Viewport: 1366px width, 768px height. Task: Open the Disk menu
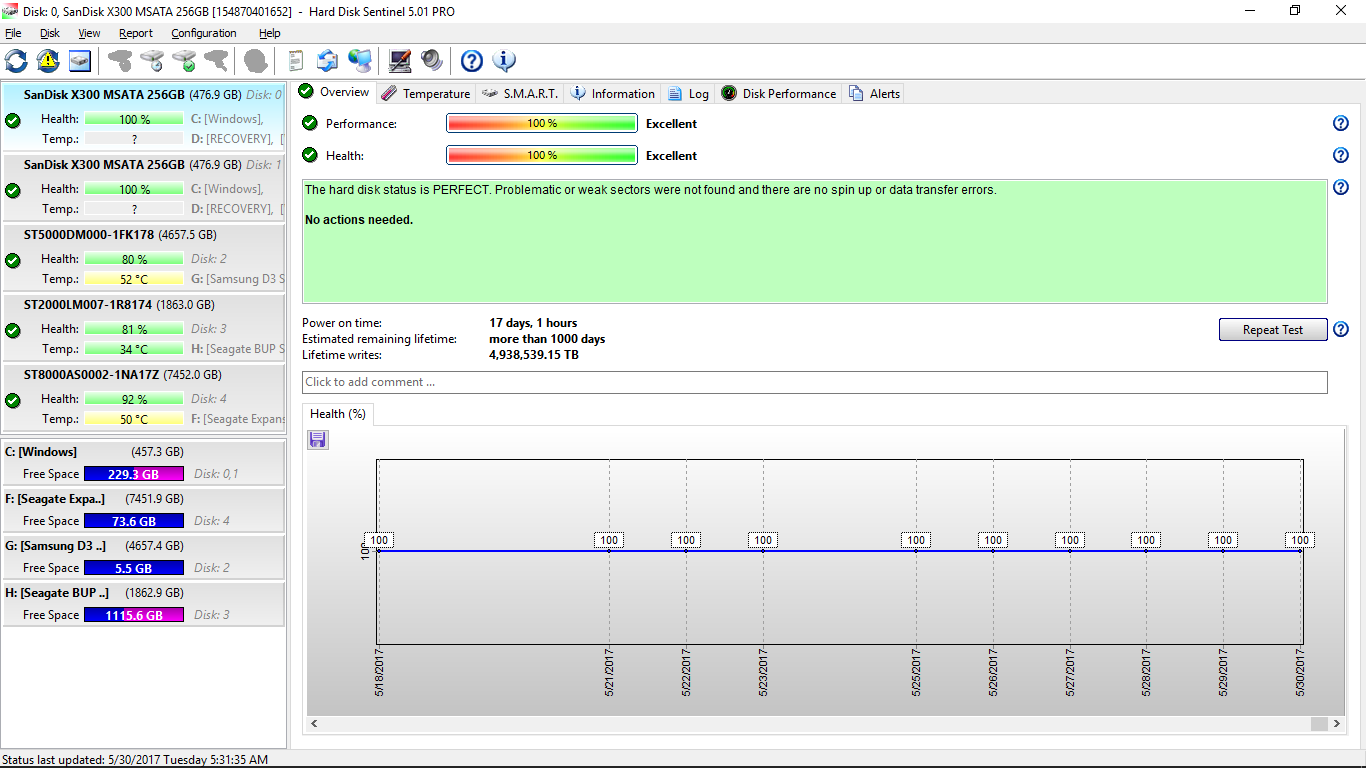click(50, 33)
